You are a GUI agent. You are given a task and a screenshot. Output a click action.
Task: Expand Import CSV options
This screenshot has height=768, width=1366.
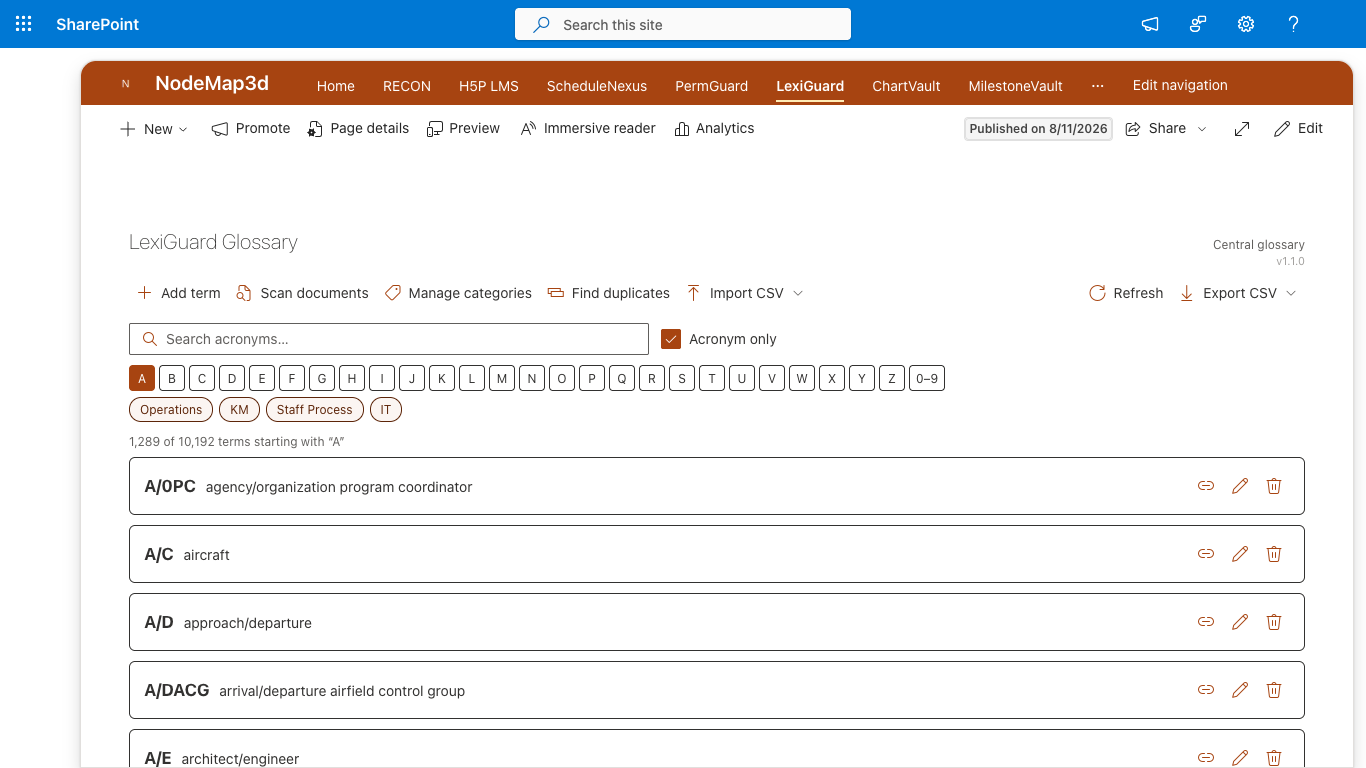click(x=798, y=293)
